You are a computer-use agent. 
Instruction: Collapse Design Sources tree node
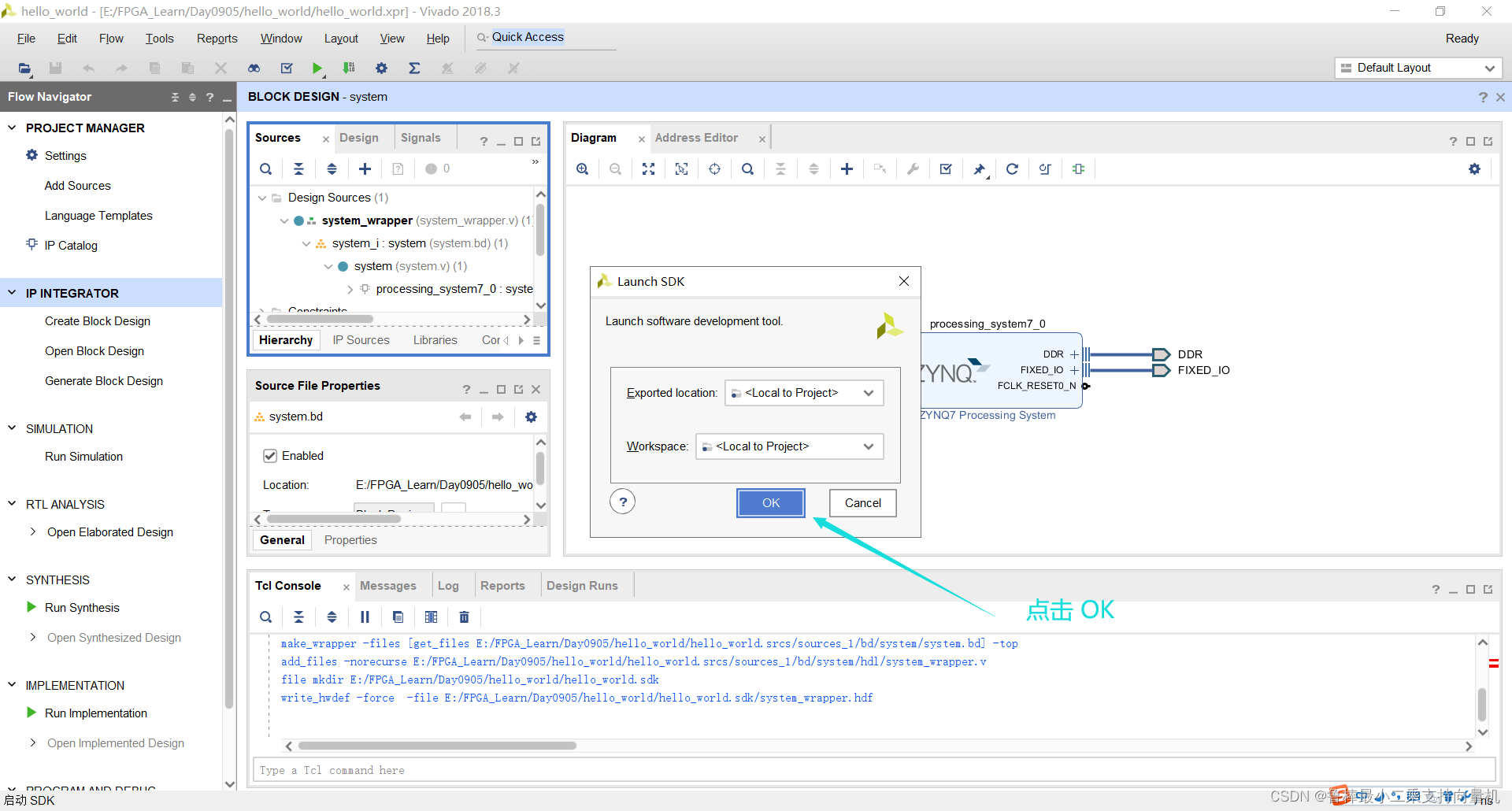(262, 198)
